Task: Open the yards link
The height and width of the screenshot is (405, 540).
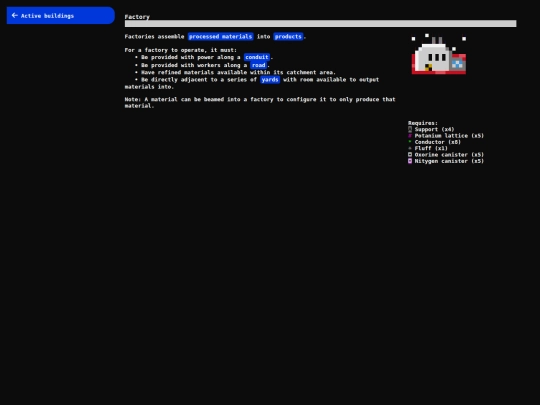Action: pyautogui.click(x=270, y=80)
